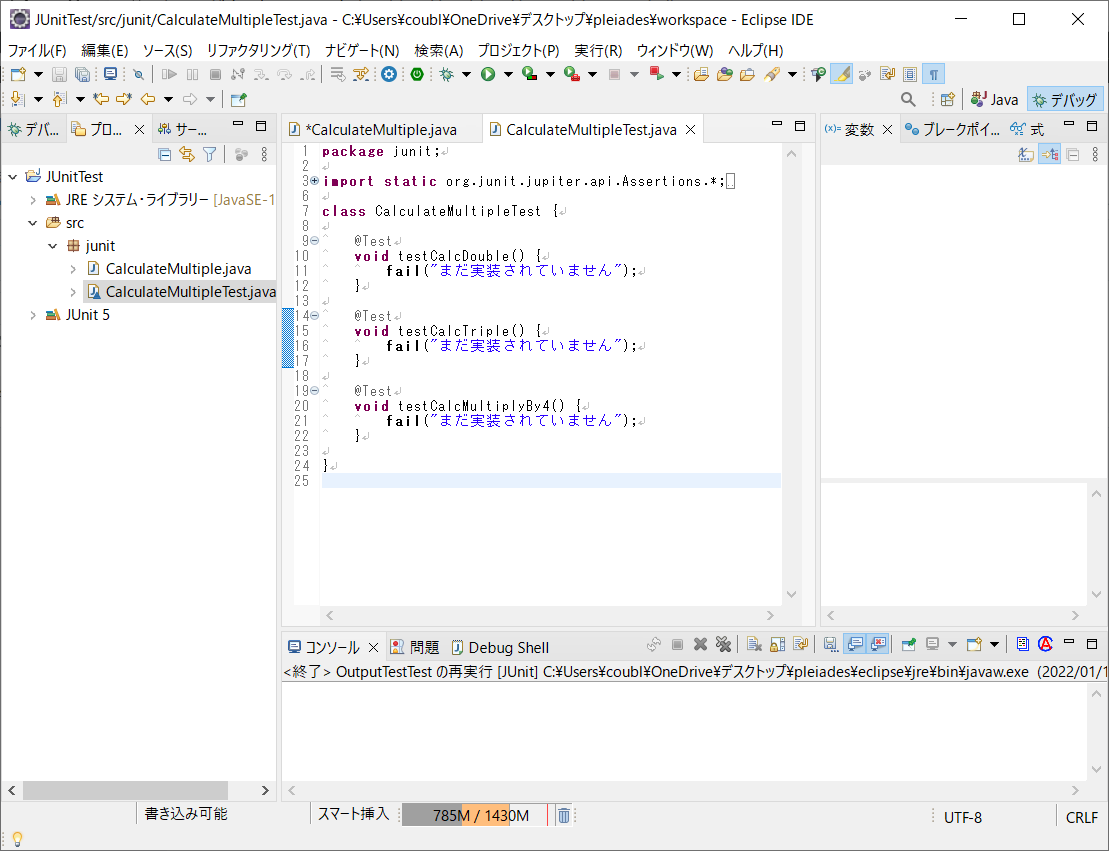1109x851 pixels.
Task: Toggle Show Console on Standard Out
Action: [x=855, y=644]
